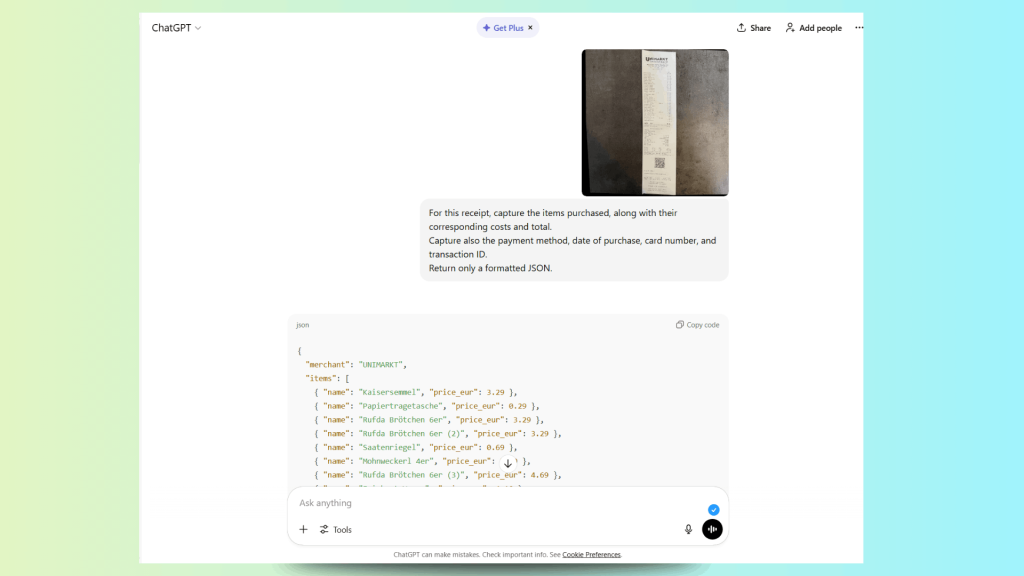Click the user prompt message bubble
1024x576 pixels.
573,240
